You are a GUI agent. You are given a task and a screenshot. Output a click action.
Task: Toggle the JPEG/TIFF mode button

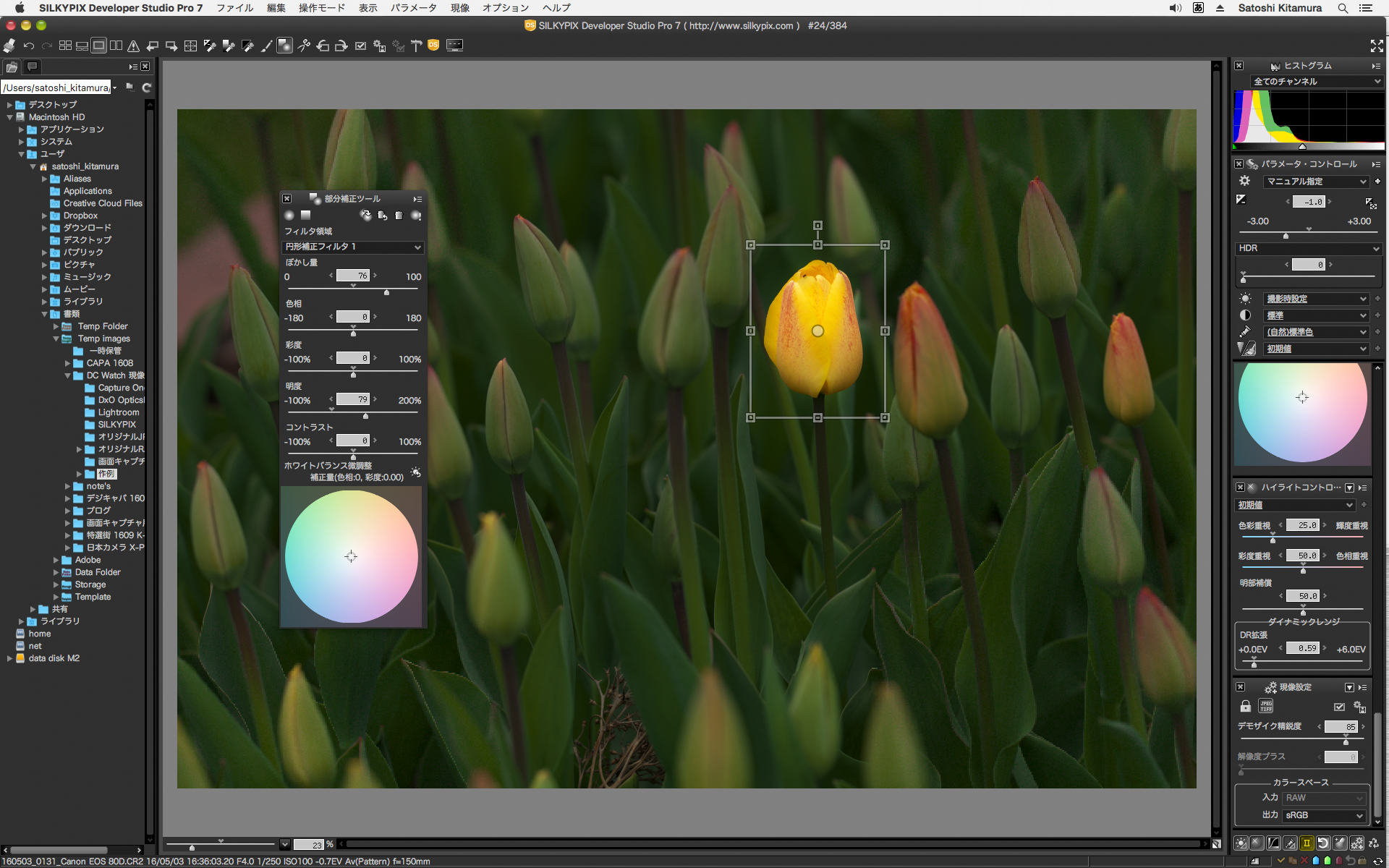coord(1266,707)
